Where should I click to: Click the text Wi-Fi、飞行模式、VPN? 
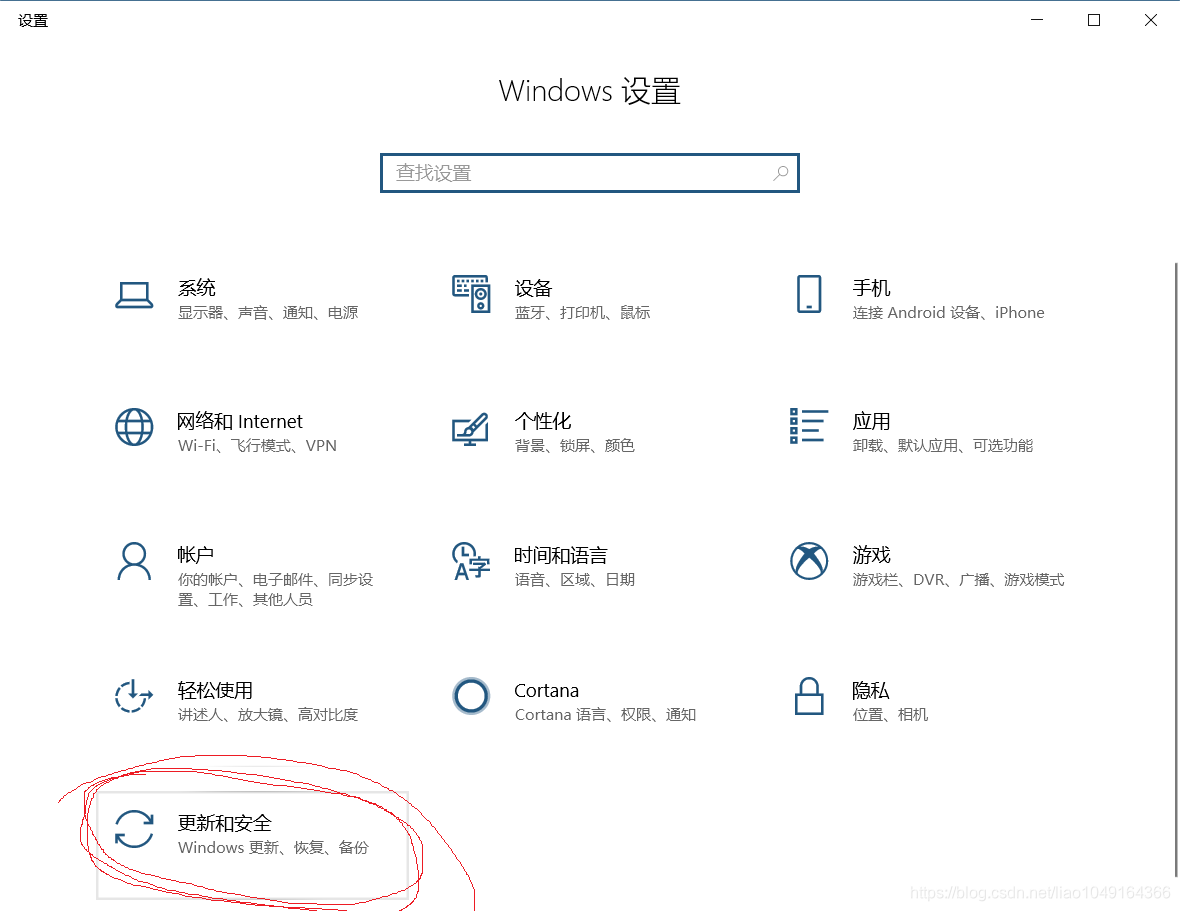pyautogui.click(x=257, y=445)
